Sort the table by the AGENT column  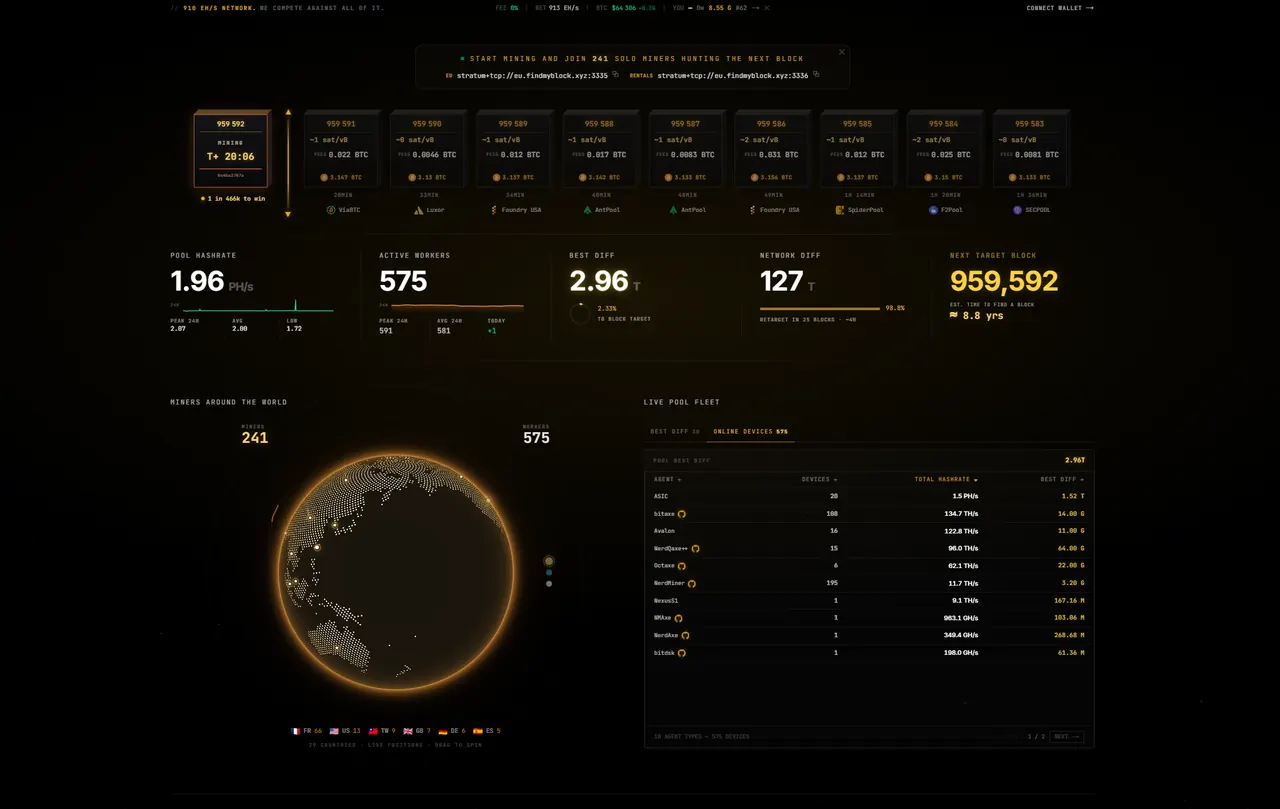667,480
